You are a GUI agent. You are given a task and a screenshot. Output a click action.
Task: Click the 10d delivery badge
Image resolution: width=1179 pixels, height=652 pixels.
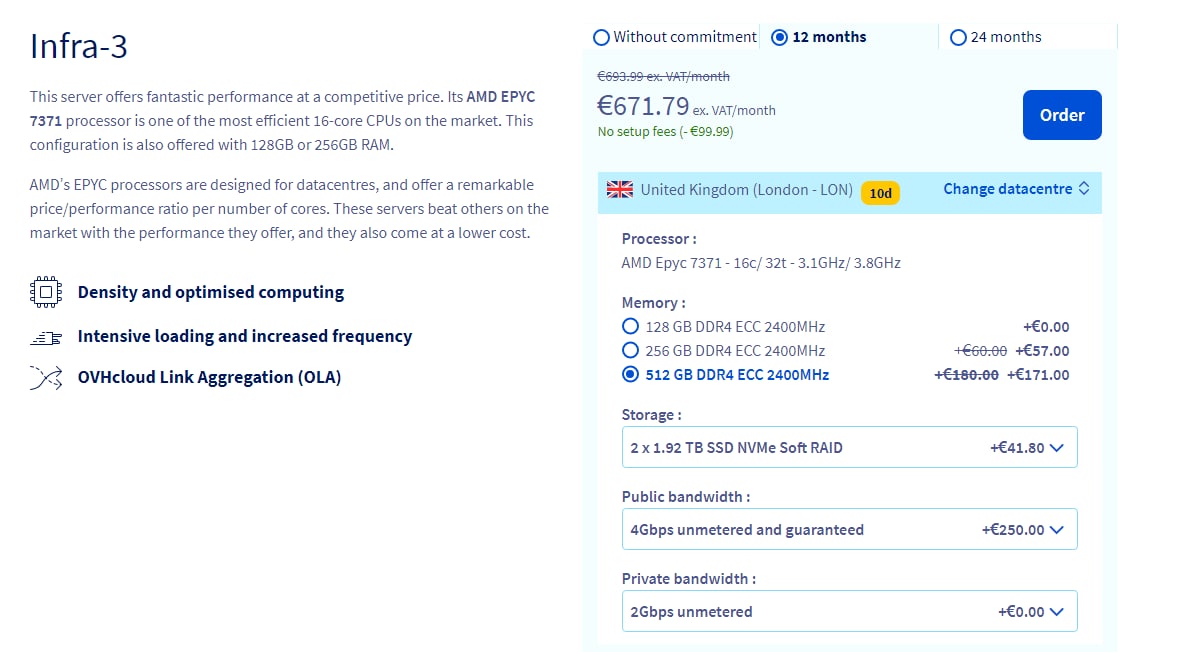click(x=880, y=193)
